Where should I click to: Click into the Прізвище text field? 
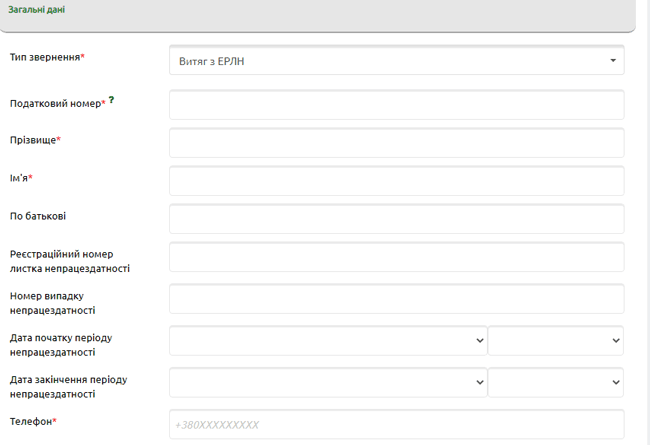(397, 143)
